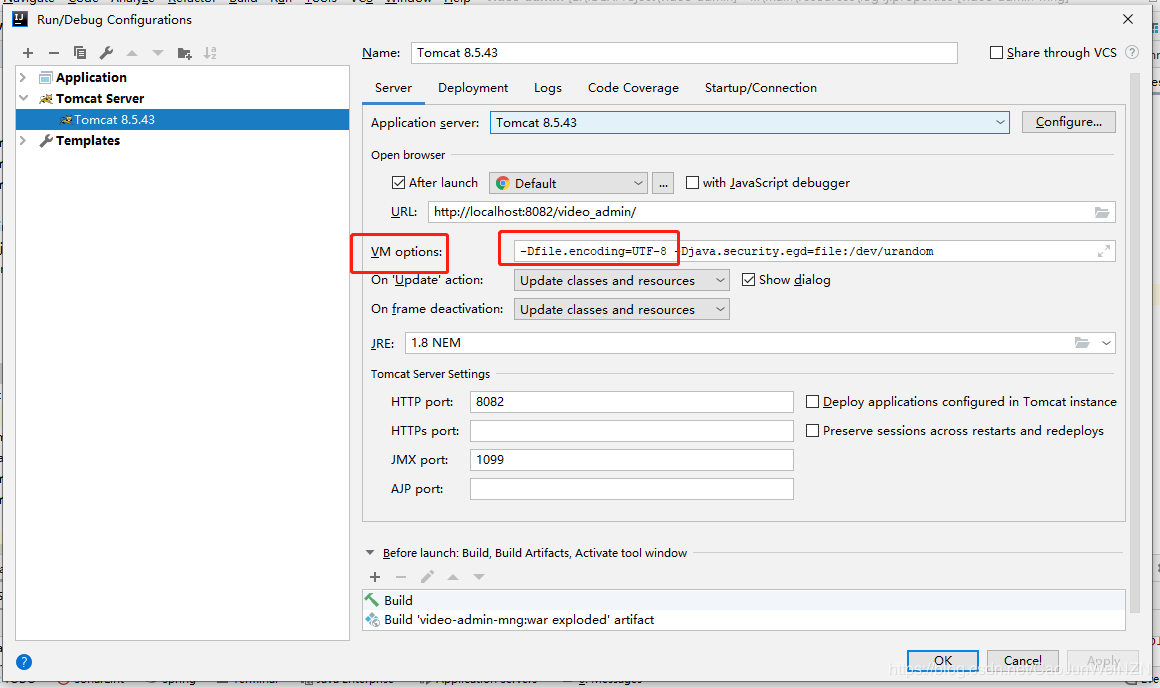Add new configuration with plus icon
This screenshot has height=688, width=1160.
coord(28,53)
